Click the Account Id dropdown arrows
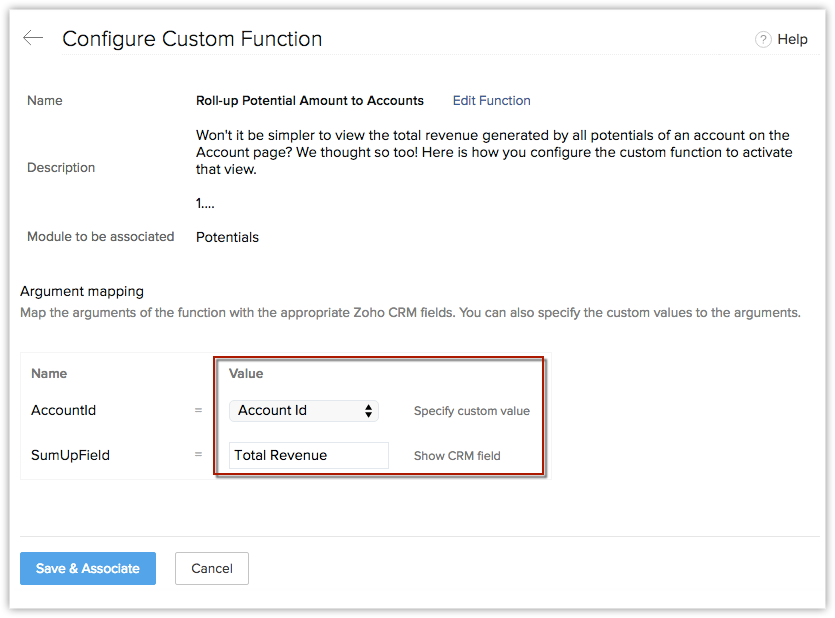The image size is (835, 618). 369,411
